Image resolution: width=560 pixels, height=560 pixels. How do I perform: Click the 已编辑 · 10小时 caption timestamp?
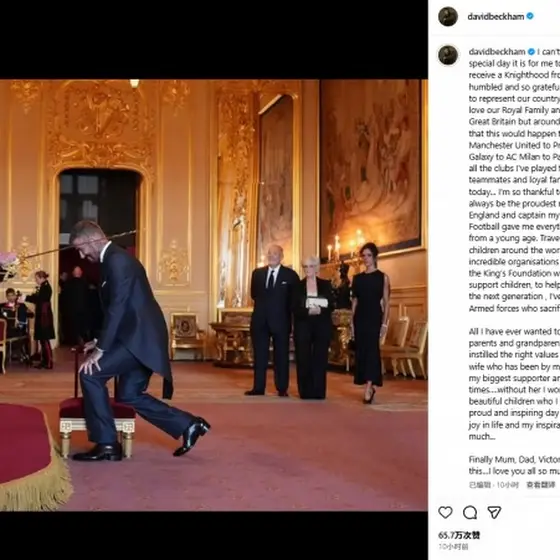pos(494,485)
